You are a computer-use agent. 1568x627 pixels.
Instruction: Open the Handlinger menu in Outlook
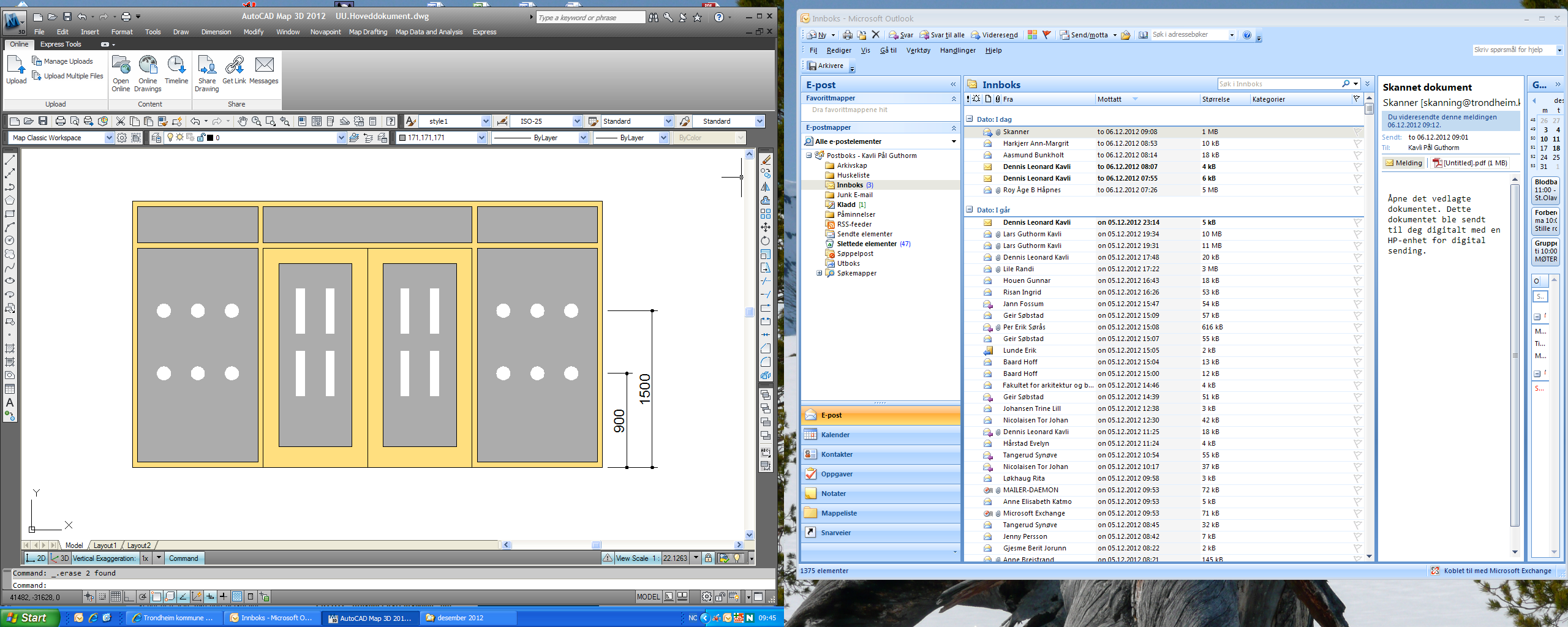tap(958, 50)
